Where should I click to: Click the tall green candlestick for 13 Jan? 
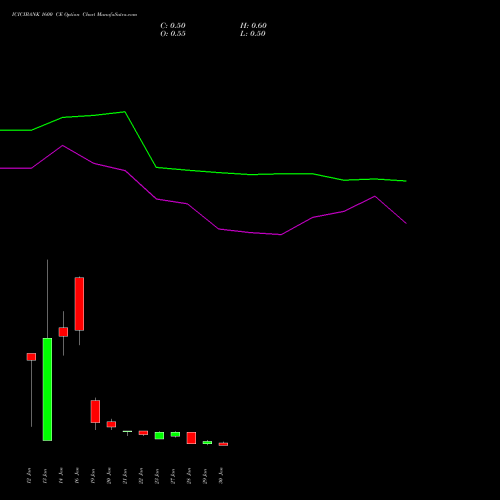(47, 389)
